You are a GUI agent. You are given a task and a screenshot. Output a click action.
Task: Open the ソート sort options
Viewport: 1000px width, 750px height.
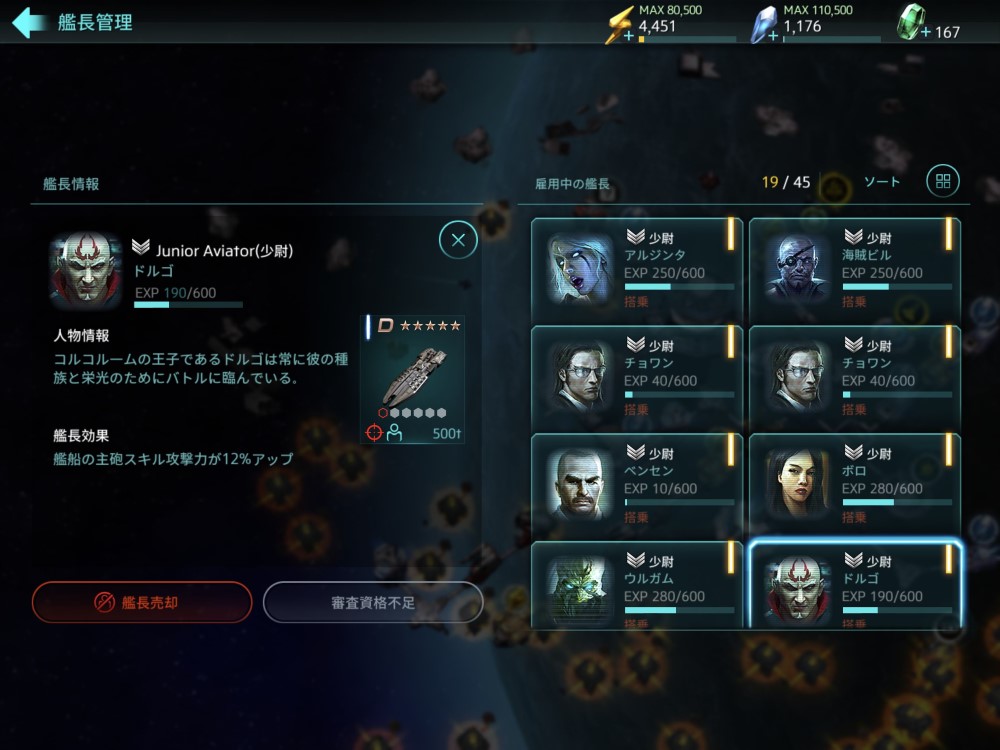882,182
